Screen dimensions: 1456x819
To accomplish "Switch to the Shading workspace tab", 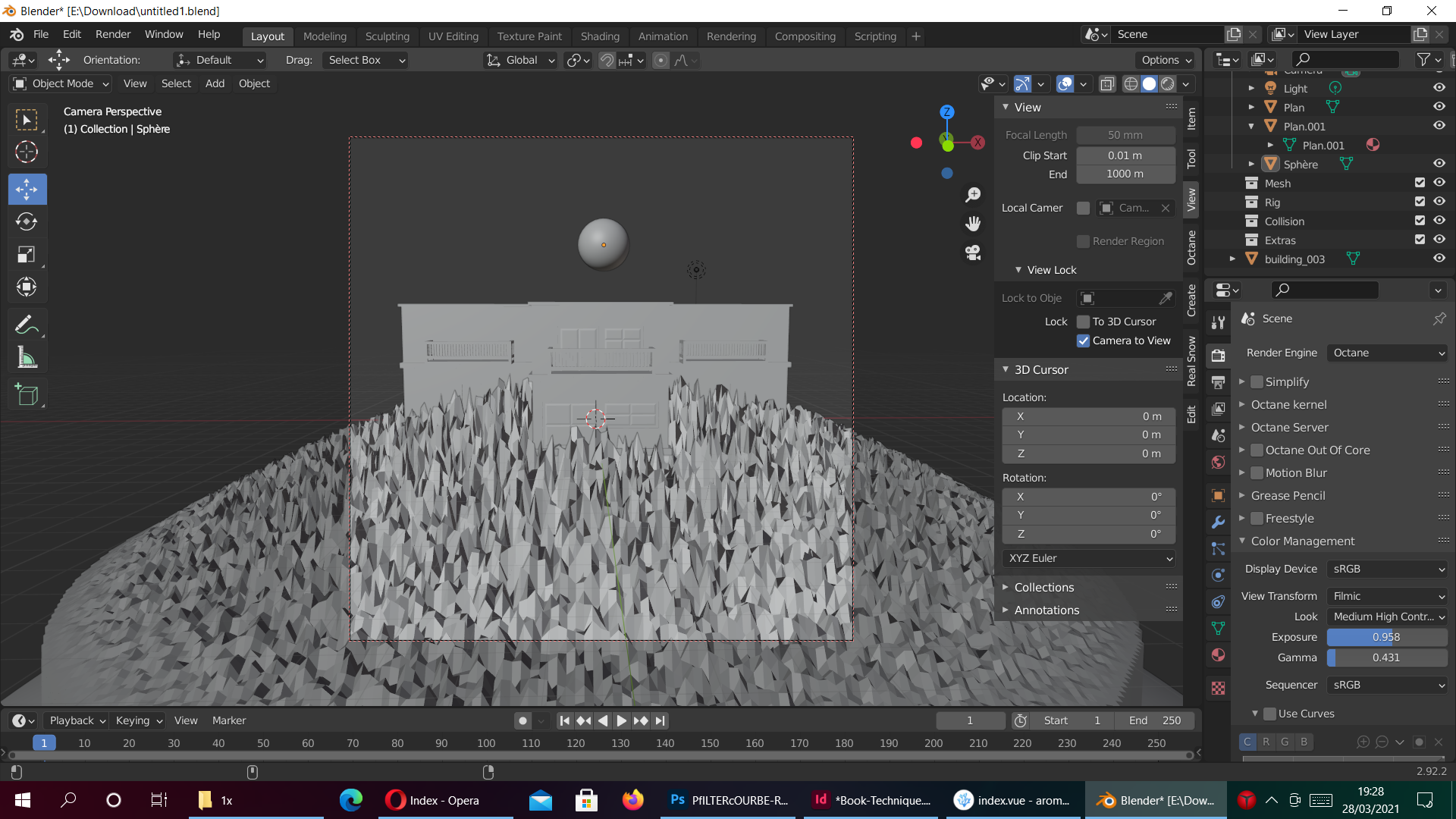I will (x=599, y=36).
